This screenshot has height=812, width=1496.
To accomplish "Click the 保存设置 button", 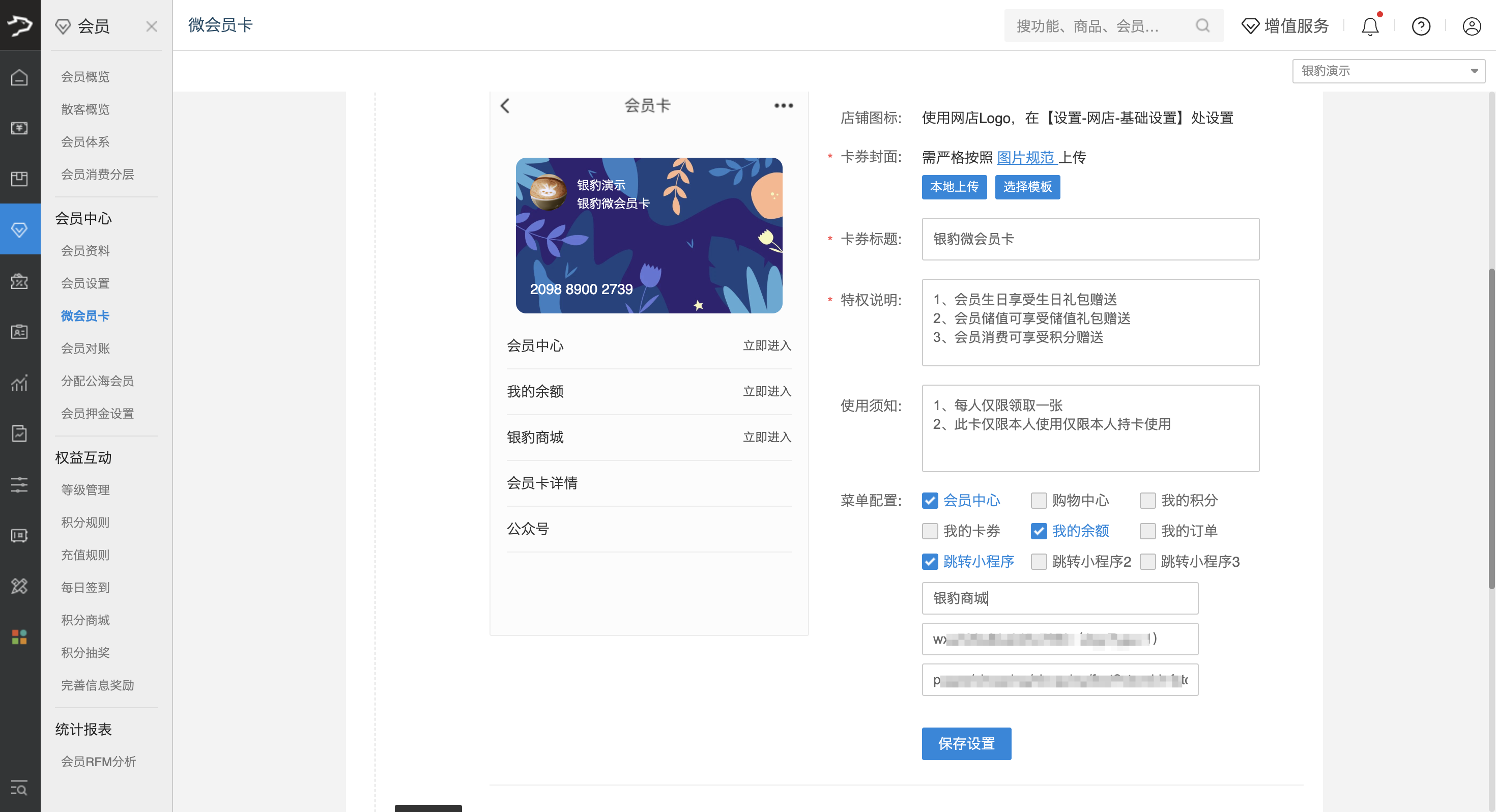I will click(966, 743).
